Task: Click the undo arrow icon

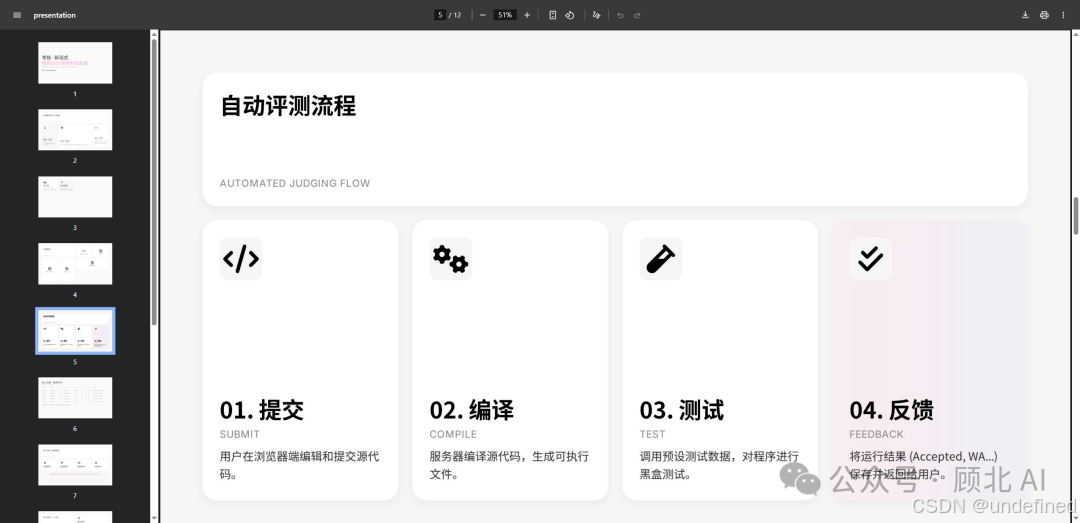Action: point(620,15)
